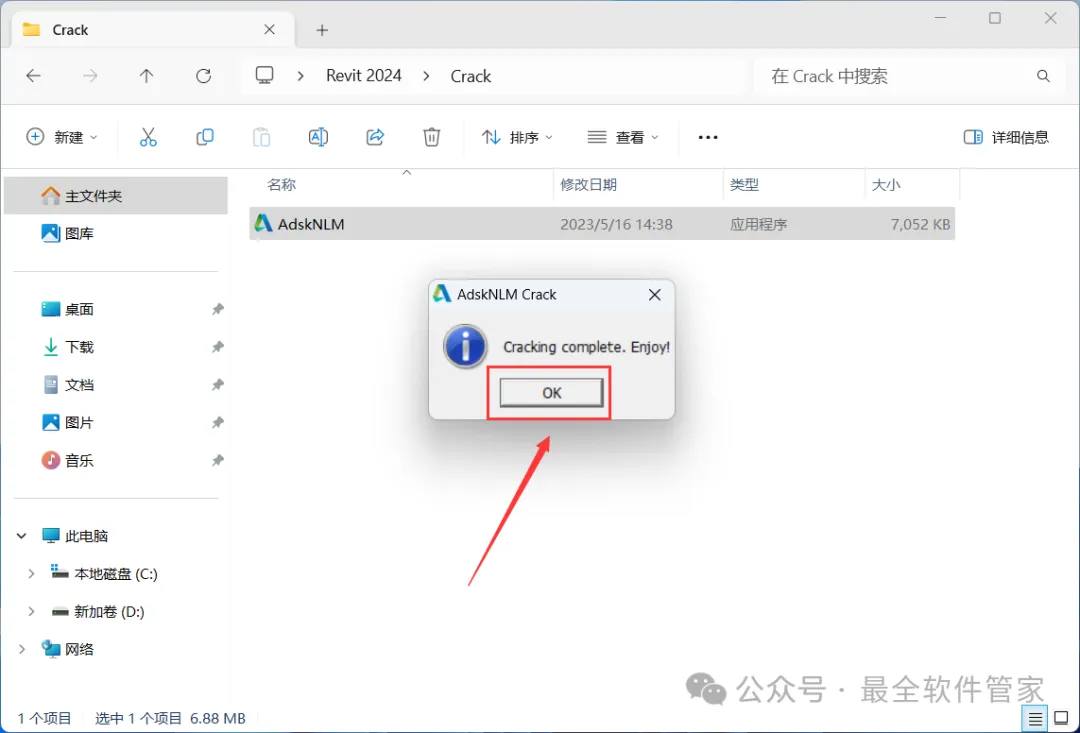
Task: Close the Crack tab
Action: [269, 30]
